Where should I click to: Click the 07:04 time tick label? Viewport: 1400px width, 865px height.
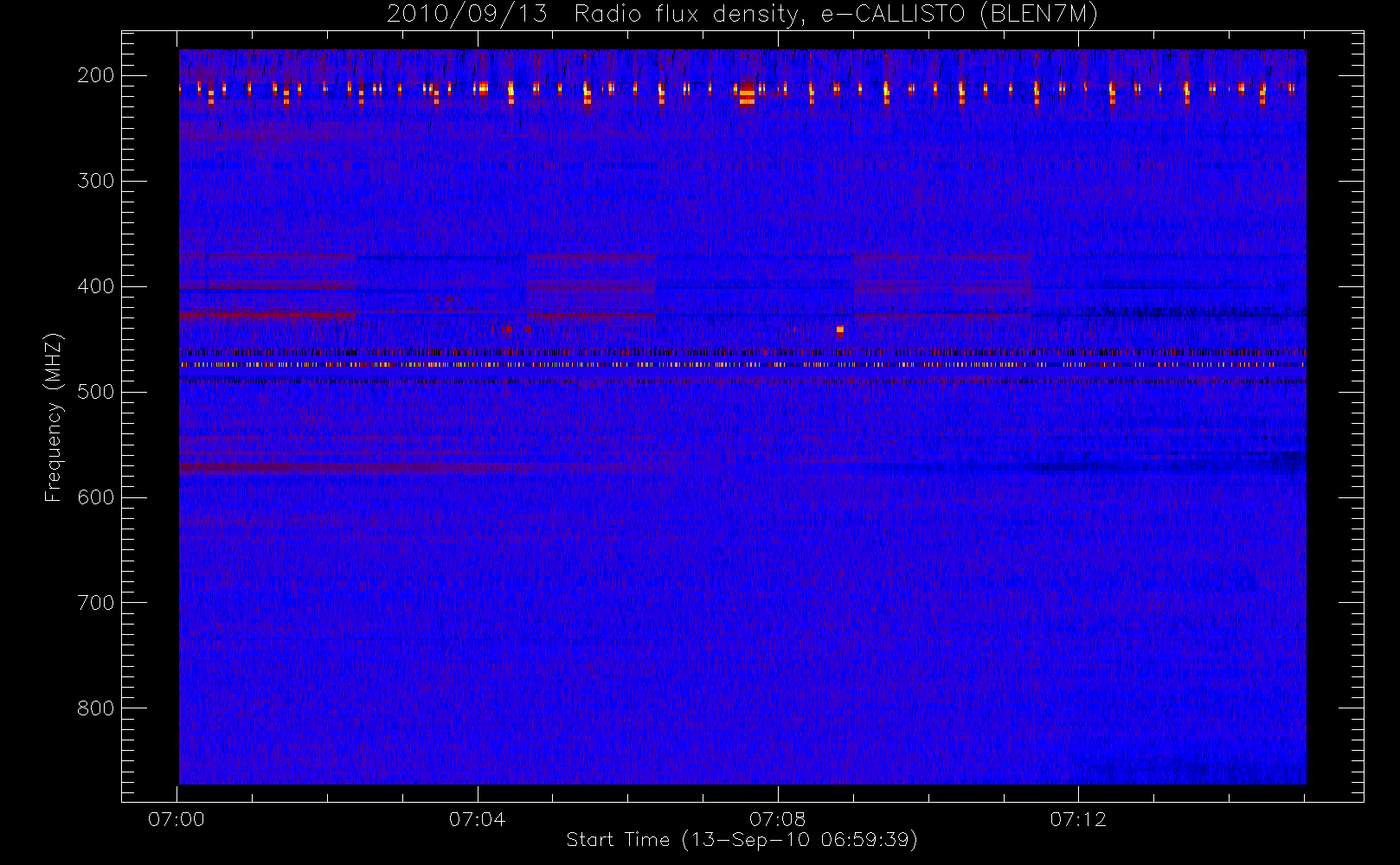click(x=477, y=819)
